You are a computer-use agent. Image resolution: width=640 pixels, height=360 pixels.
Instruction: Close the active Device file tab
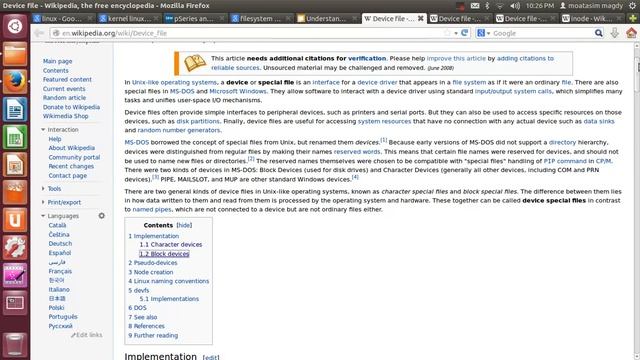point(420,18)
